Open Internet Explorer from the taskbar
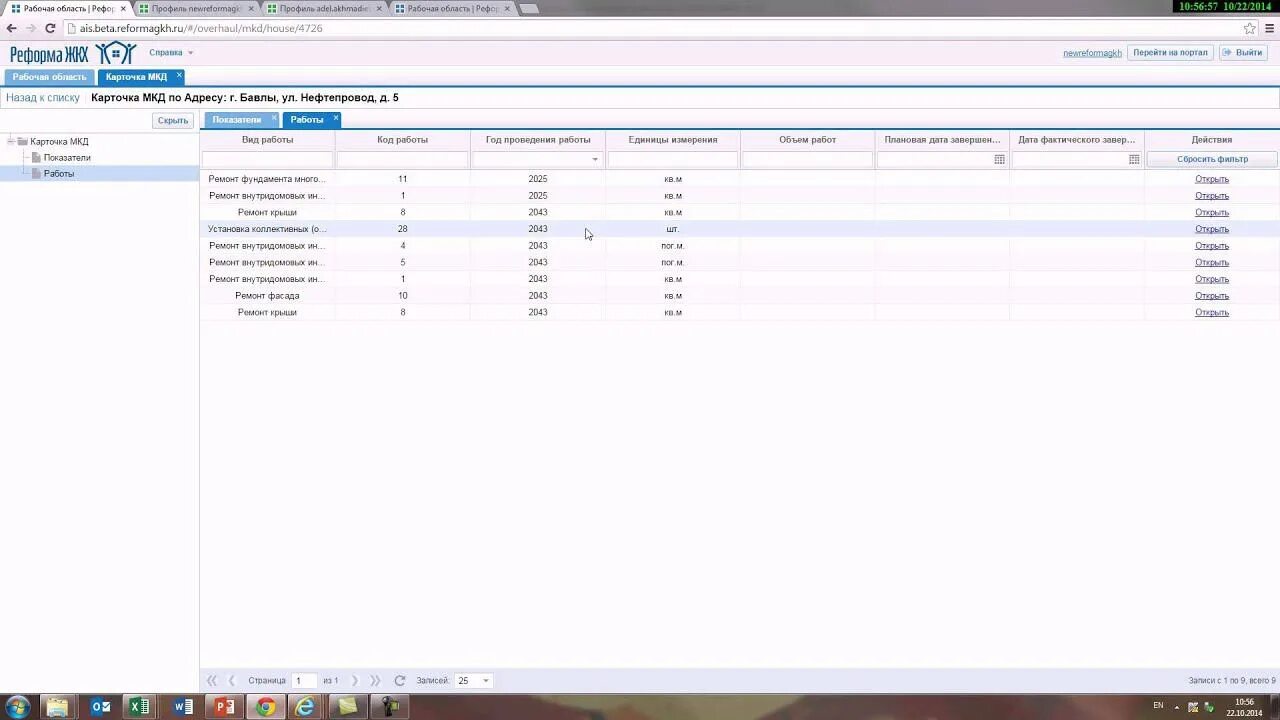This screenshot has width=1280, height=720. [305, 707]
